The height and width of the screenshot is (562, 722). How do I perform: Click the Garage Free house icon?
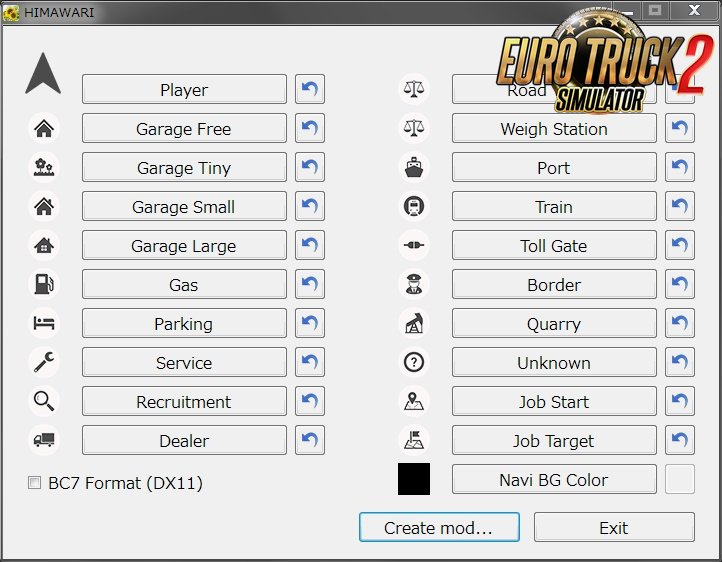point(44,128)
